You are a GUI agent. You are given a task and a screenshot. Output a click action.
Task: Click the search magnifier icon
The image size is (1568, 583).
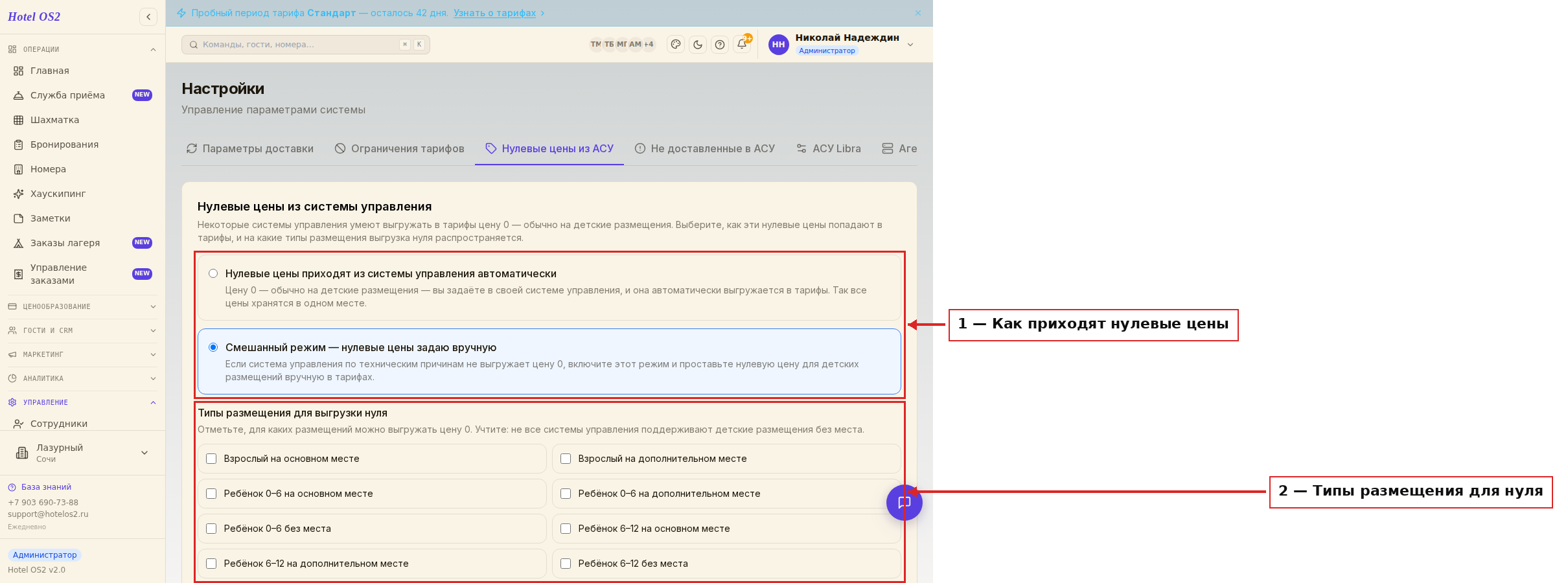tap(194, 45)
